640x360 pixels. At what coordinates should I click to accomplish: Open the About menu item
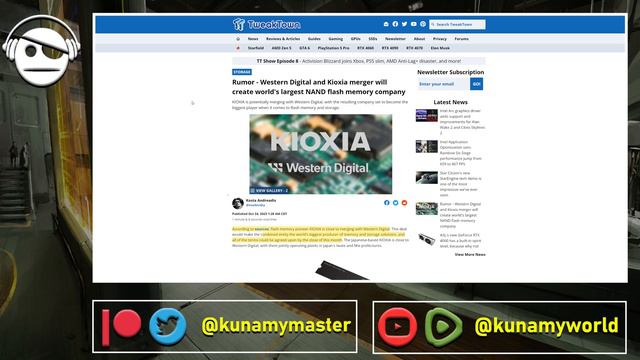click(x=419, y=39)
